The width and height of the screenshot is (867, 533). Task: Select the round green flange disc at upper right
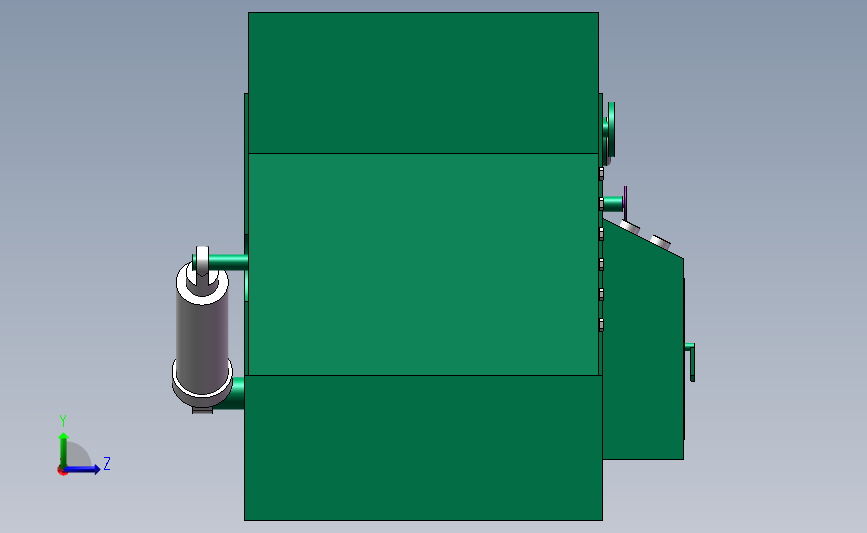pos(611,129)
